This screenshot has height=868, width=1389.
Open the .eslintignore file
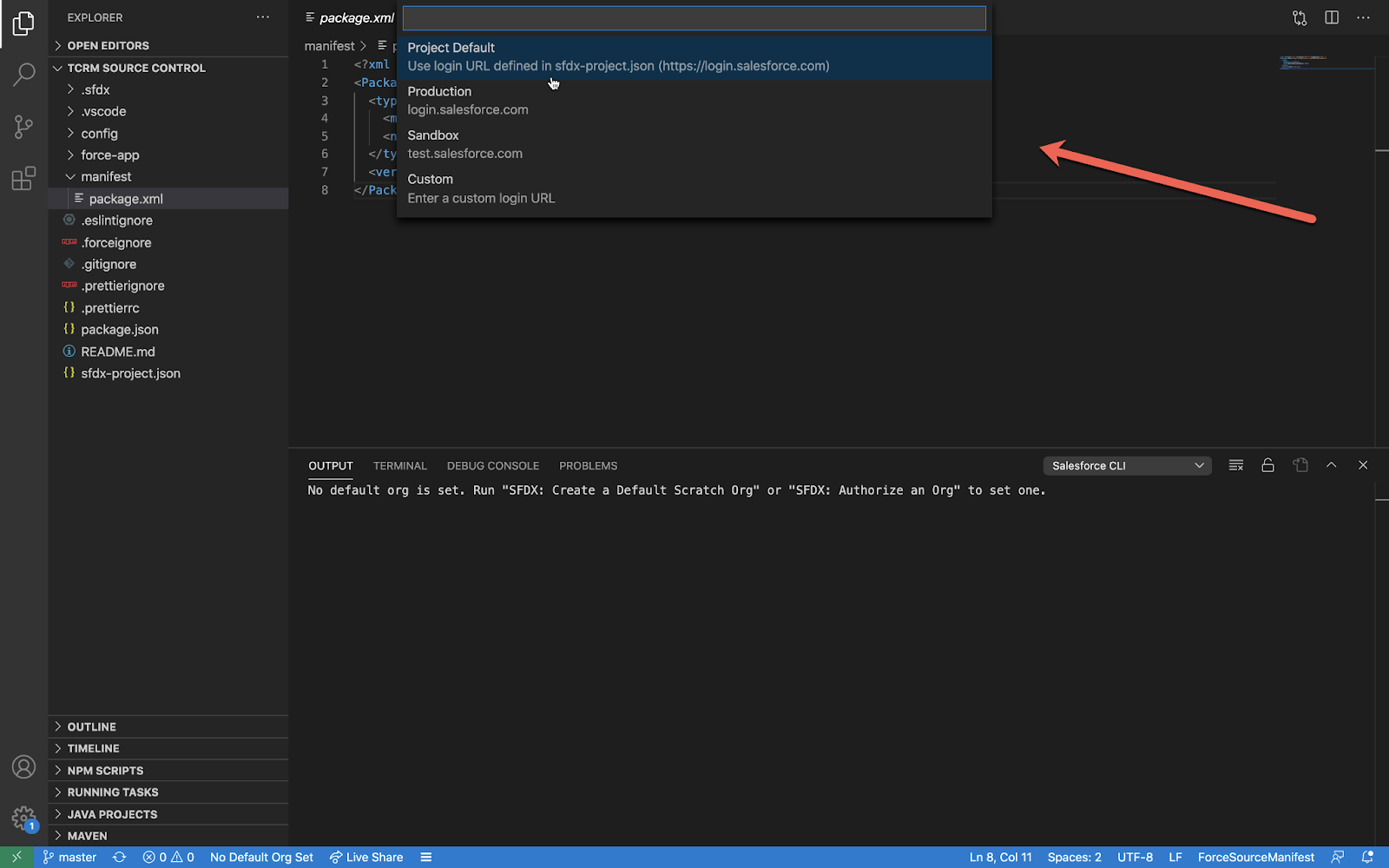[x=168, y=220]
